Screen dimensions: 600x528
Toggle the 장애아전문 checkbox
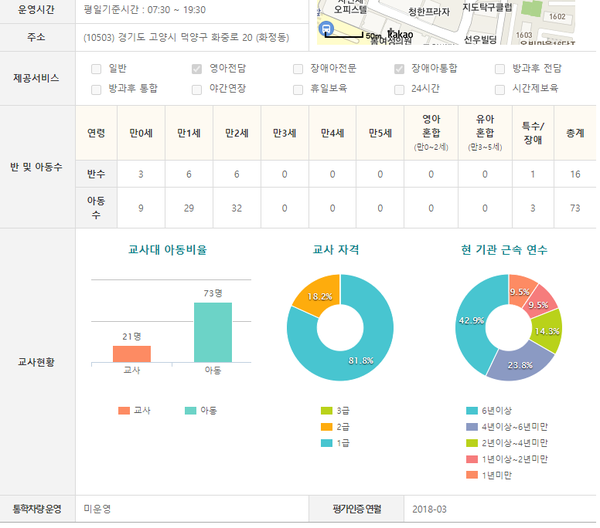[x=298, y=69]
